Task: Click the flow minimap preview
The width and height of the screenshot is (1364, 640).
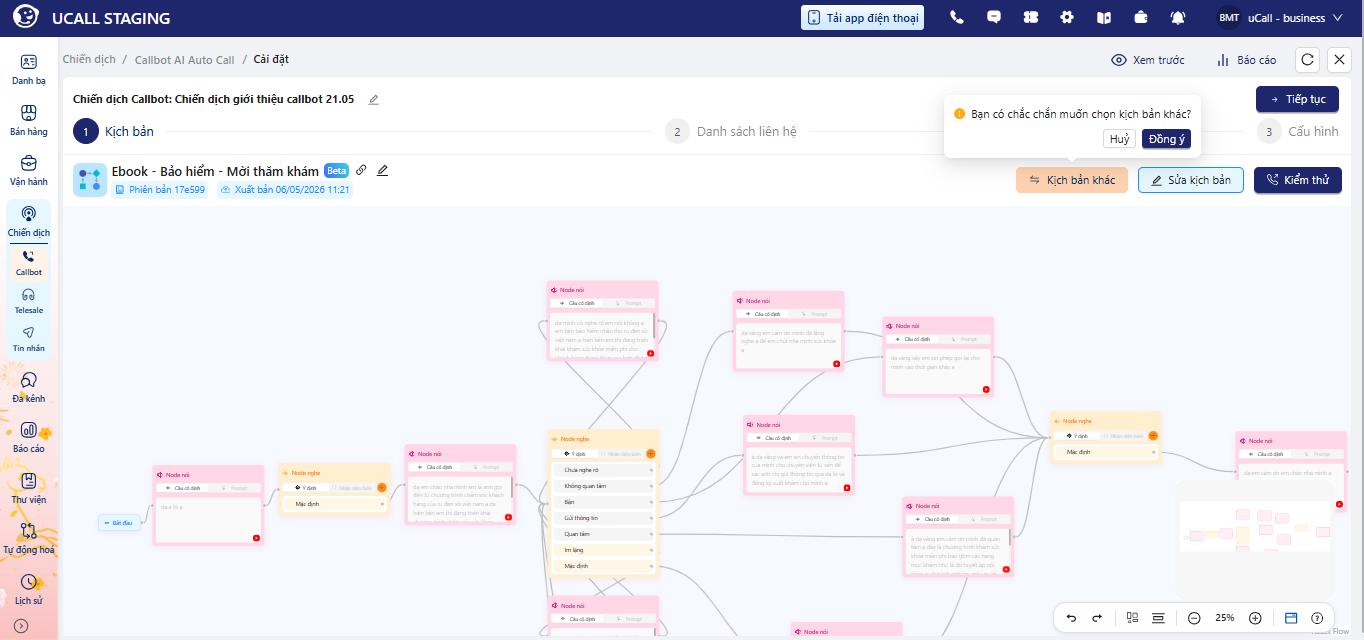Action: [x=1256, y=541]
